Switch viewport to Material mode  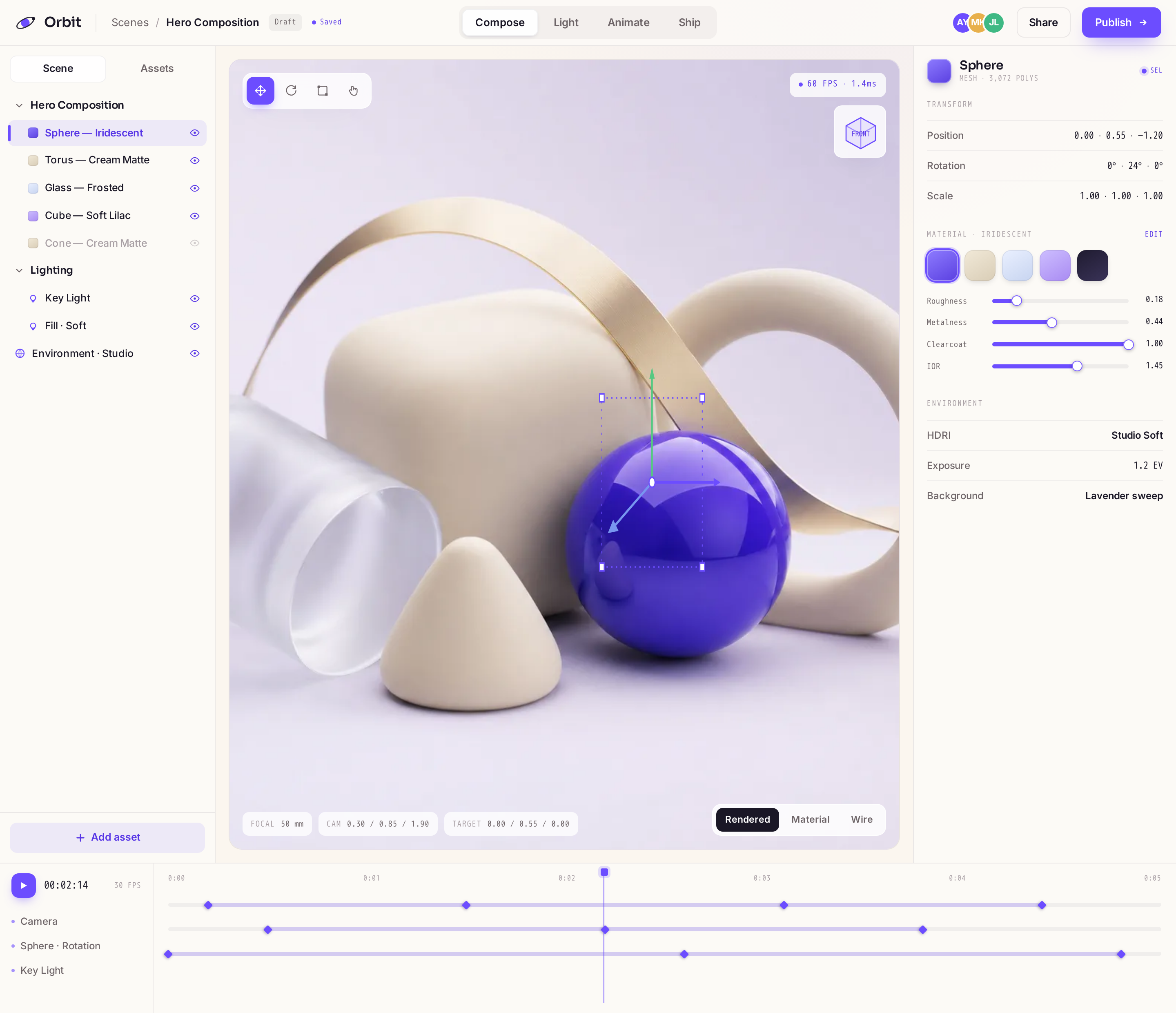[810, 819]
